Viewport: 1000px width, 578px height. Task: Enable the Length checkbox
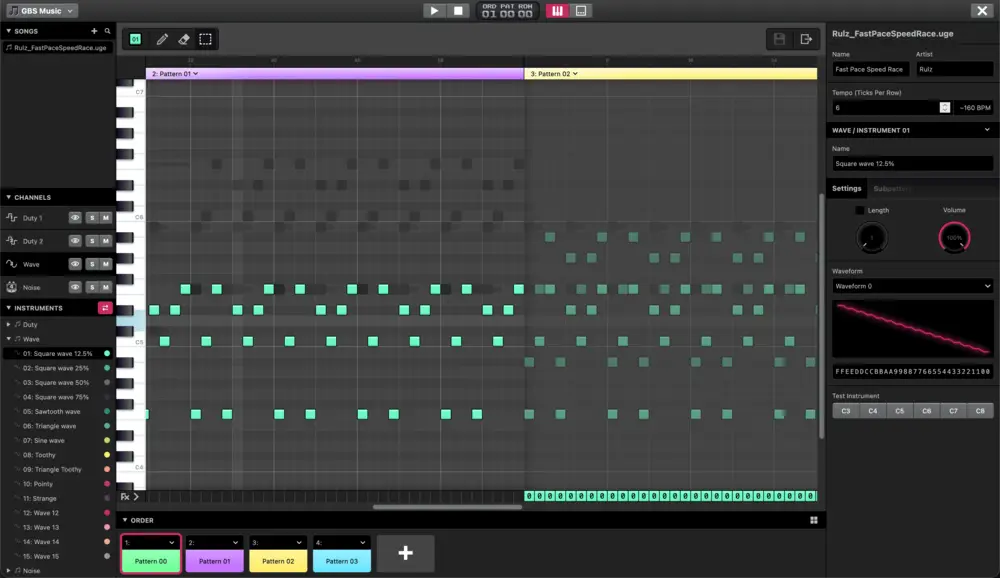pos(859,210)
